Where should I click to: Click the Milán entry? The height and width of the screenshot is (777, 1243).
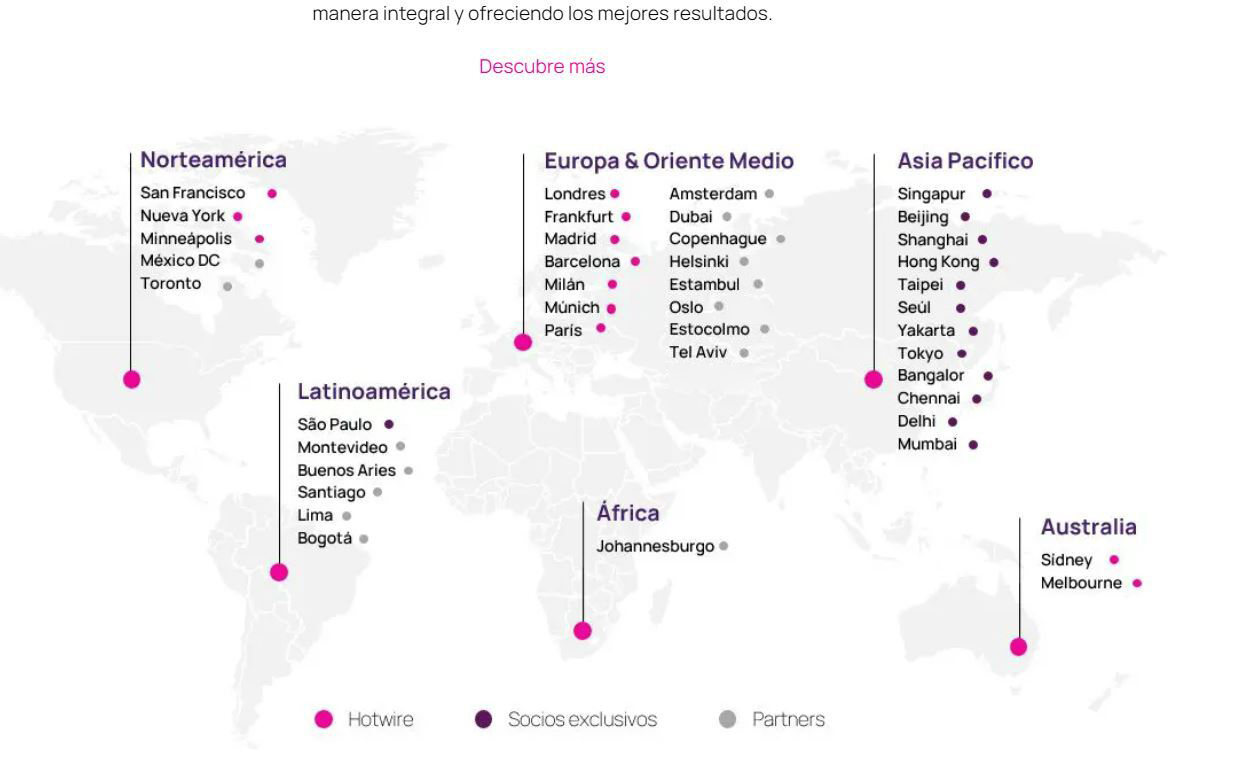coord(565,284)
